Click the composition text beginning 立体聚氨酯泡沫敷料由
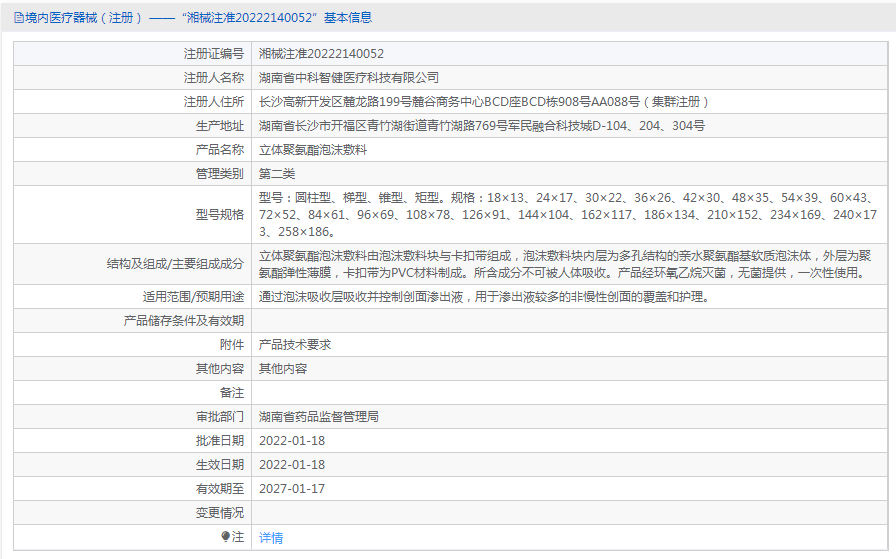896x559 pixels. [x=565, y=264]
